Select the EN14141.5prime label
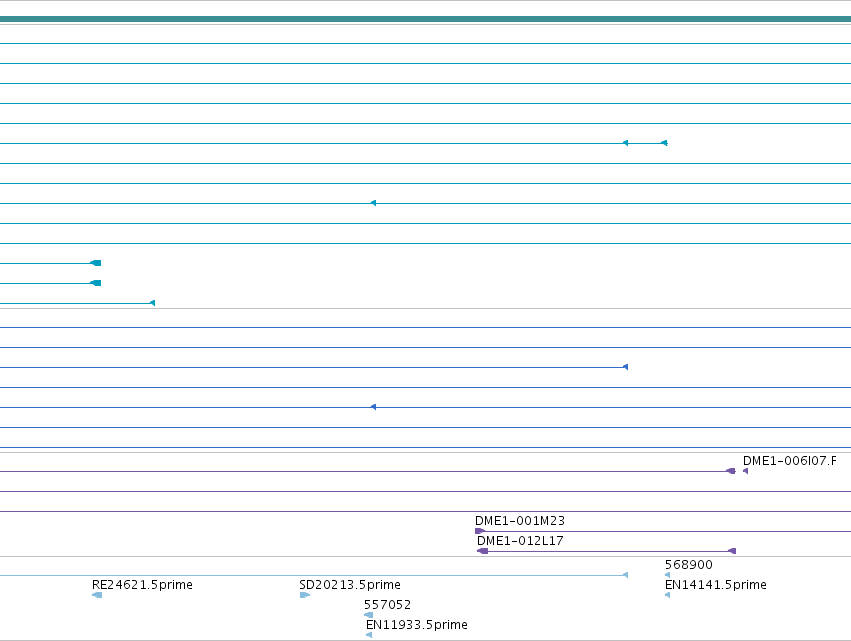Image resolution: width=851 pixels, height=641 pixels. pos(715,585)
